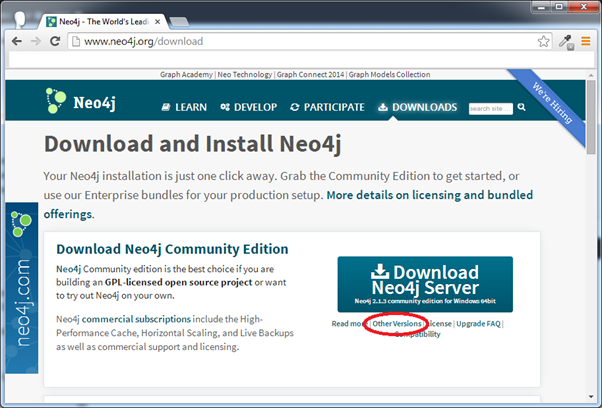Open the PARTICIPATE menu item
Screen dimensions: 602x408
pyautogui.click(x=327, y=107)
